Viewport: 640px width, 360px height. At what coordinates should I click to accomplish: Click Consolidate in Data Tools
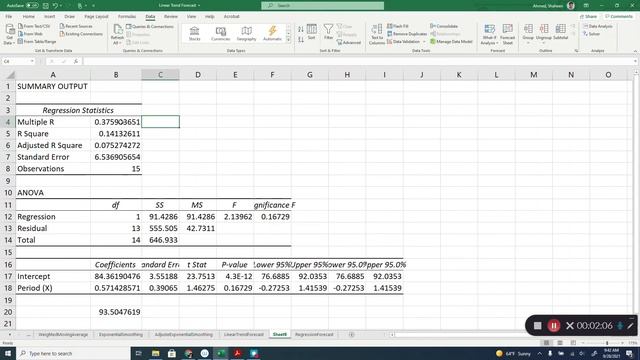444,26
